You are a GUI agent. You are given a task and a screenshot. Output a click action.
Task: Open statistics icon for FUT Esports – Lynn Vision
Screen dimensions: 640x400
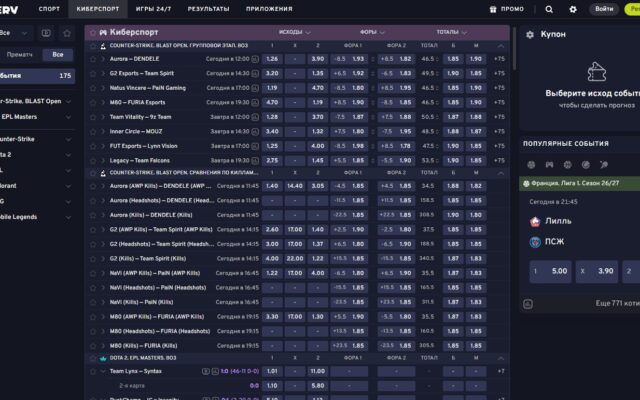click(255, 146)
